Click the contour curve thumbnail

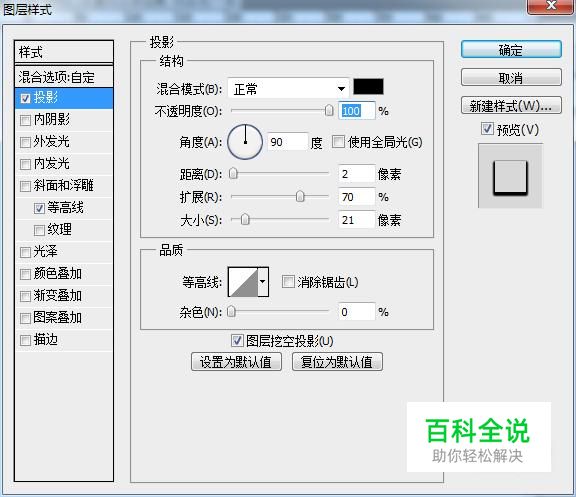pos(243,282)
